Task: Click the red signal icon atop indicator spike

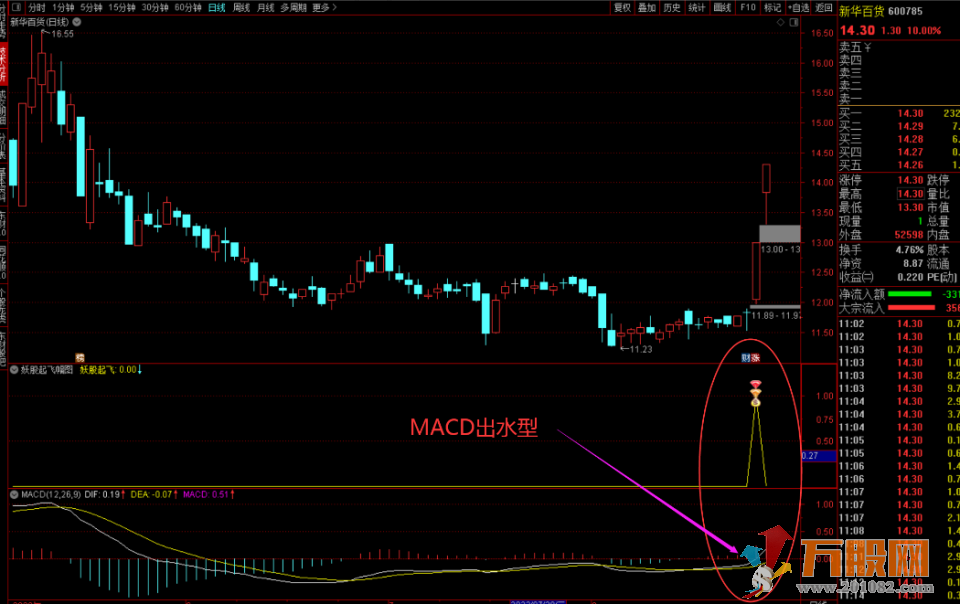Action: (x=756, y=384)
